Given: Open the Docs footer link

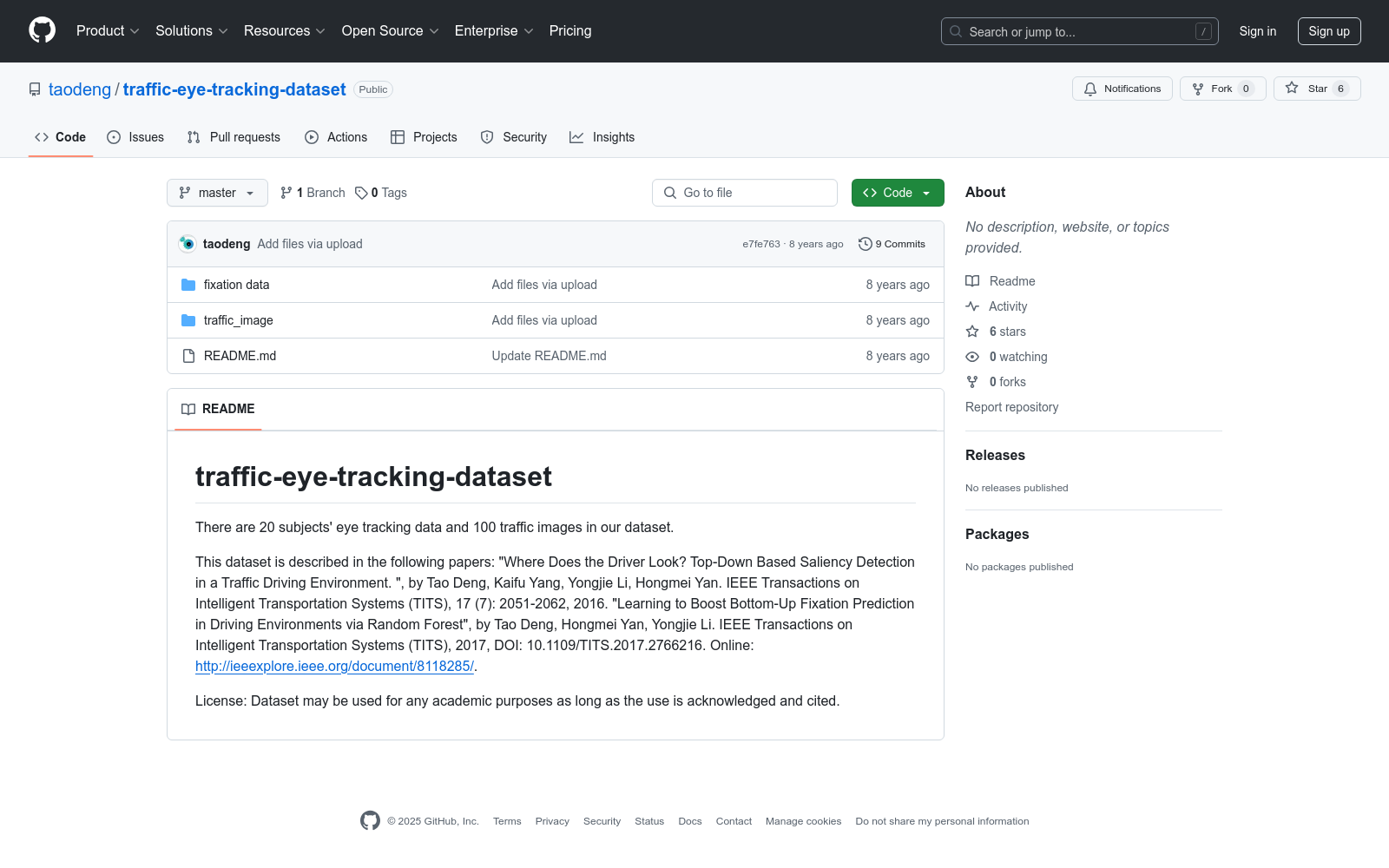Looking at the screenshot, I should [690, 821].
